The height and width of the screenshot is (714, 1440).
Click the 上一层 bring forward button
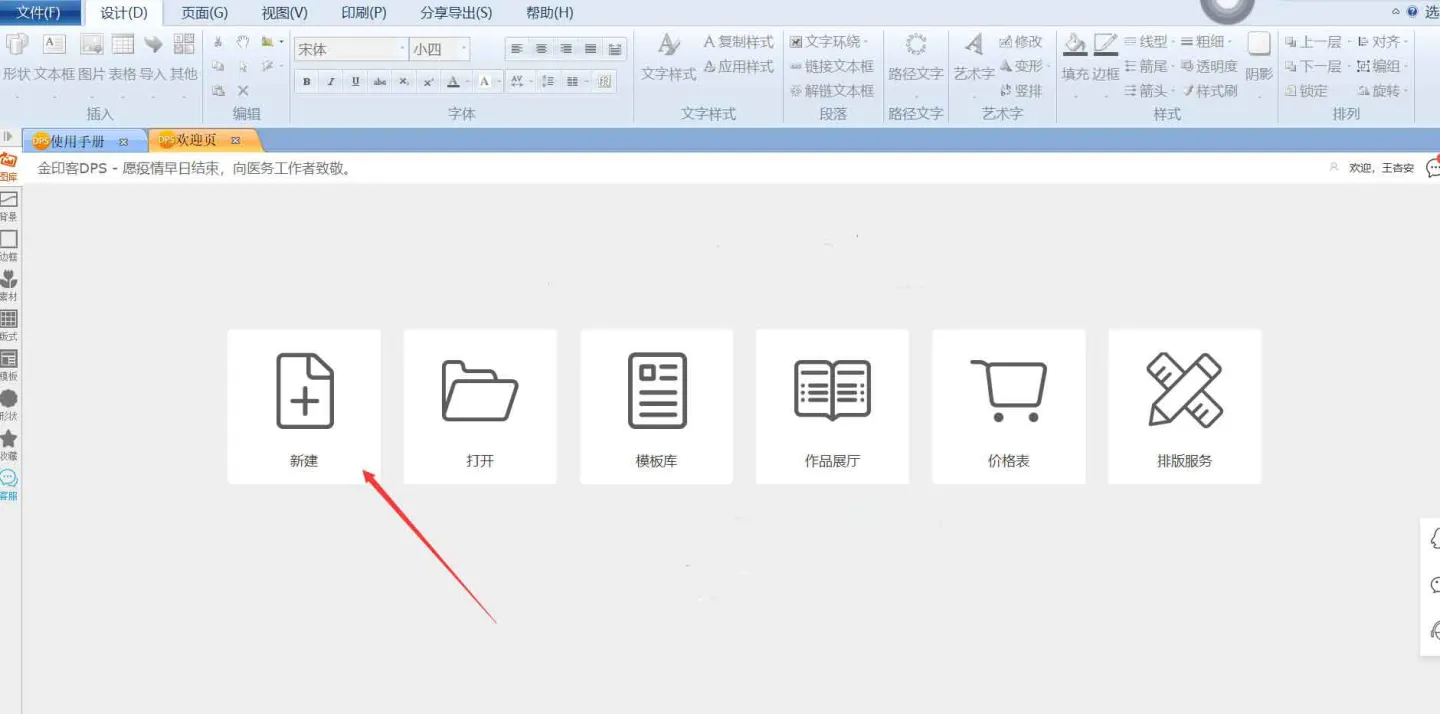[1313, 42]
